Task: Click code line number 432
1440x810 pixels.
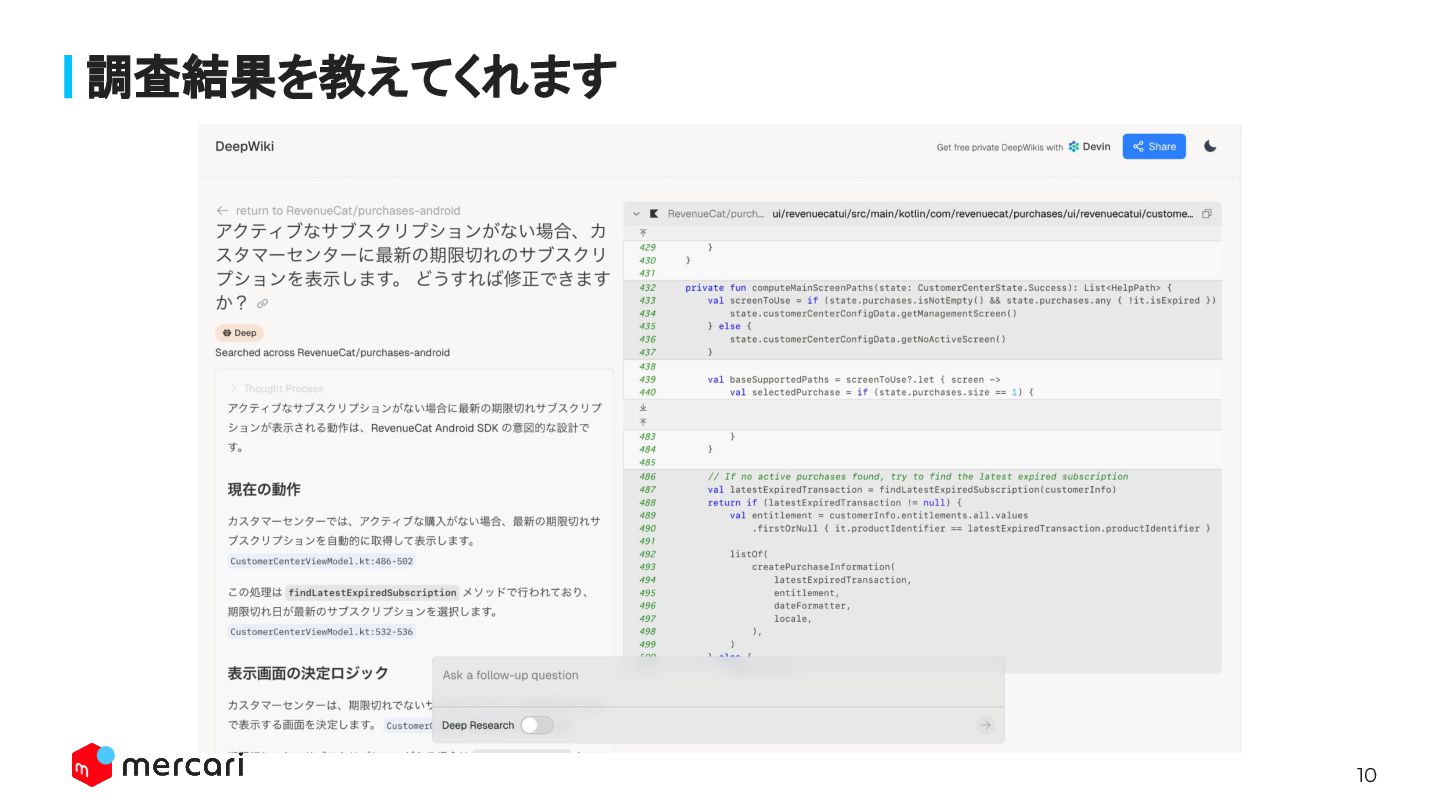Action: 647,287
